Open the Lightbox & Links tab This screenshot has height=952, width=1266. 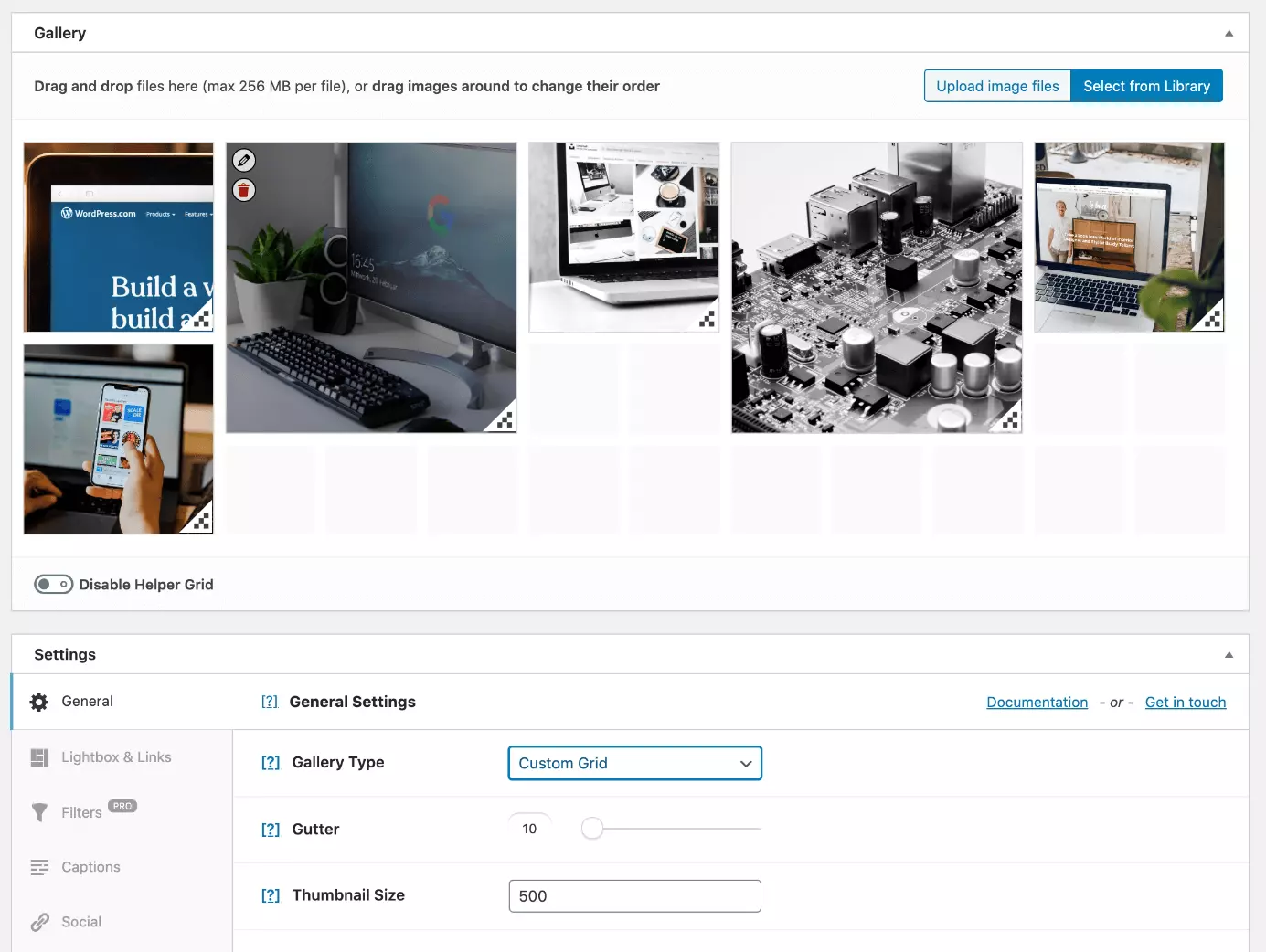116,757
